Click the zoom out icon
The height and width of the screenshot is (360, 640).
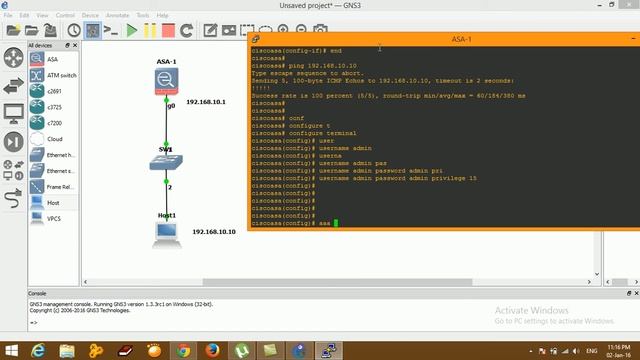[301, 29]
